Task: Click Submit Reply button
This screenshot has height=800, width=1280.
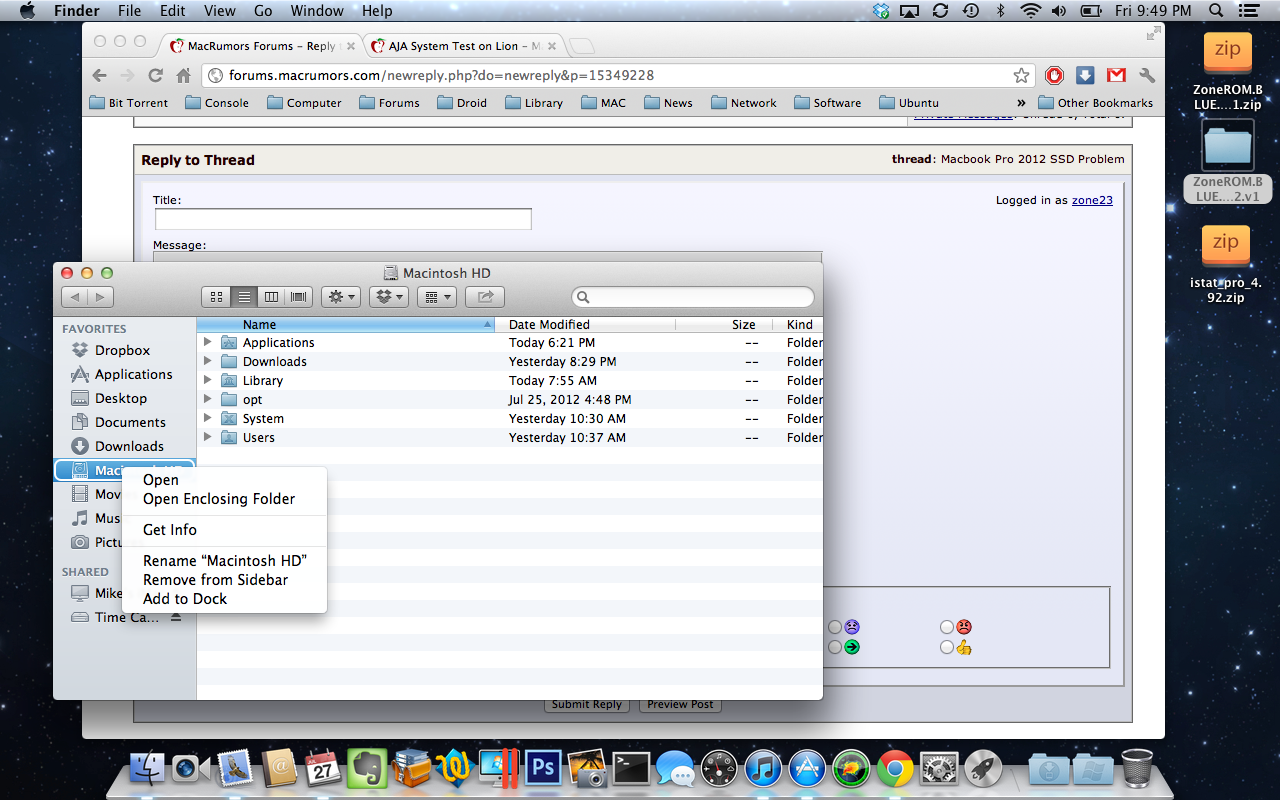Action: coord(587,704)
